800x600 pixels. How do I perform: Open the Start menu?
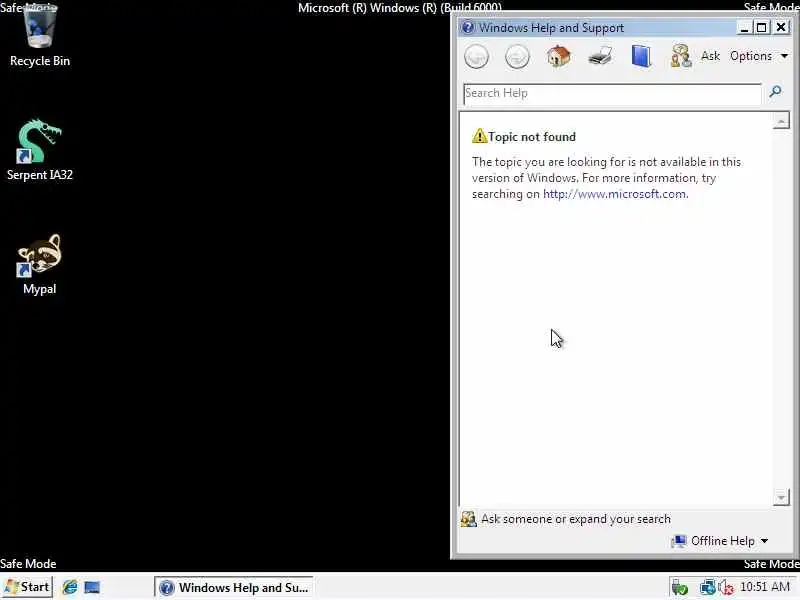[x=27, y=587]
